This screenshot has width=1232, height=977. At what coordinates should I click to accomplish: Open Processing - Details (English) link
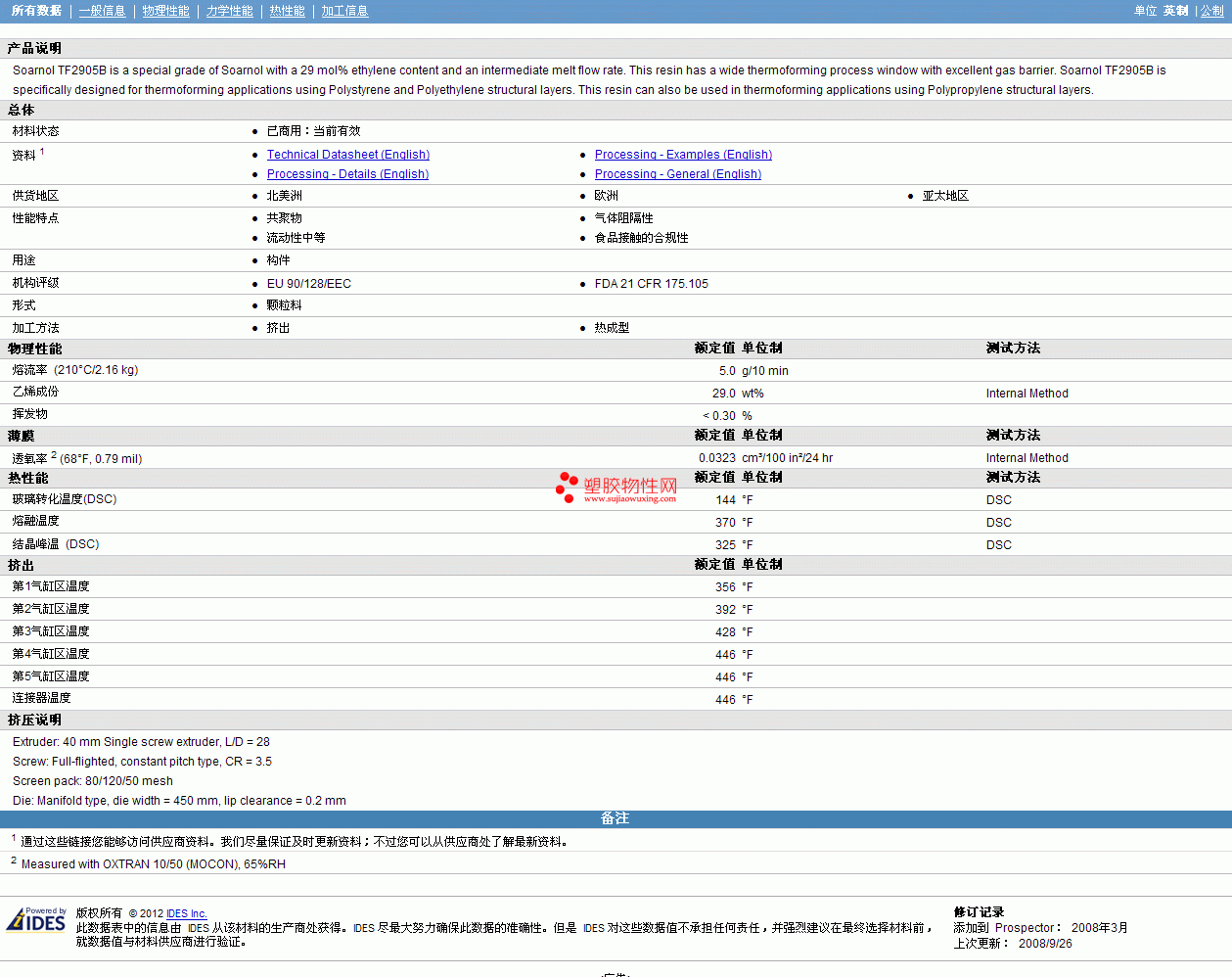point(347,174)
